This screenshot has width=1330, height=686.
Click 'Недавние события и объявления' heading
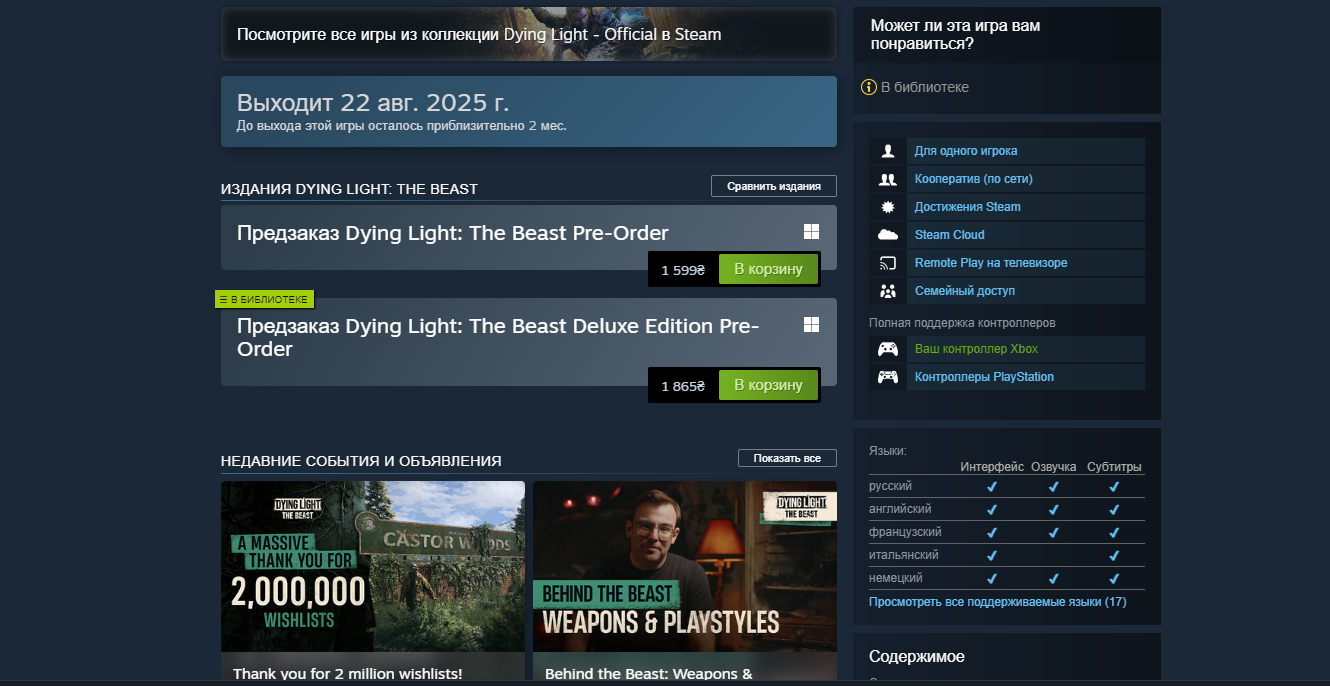coord(361,461)
